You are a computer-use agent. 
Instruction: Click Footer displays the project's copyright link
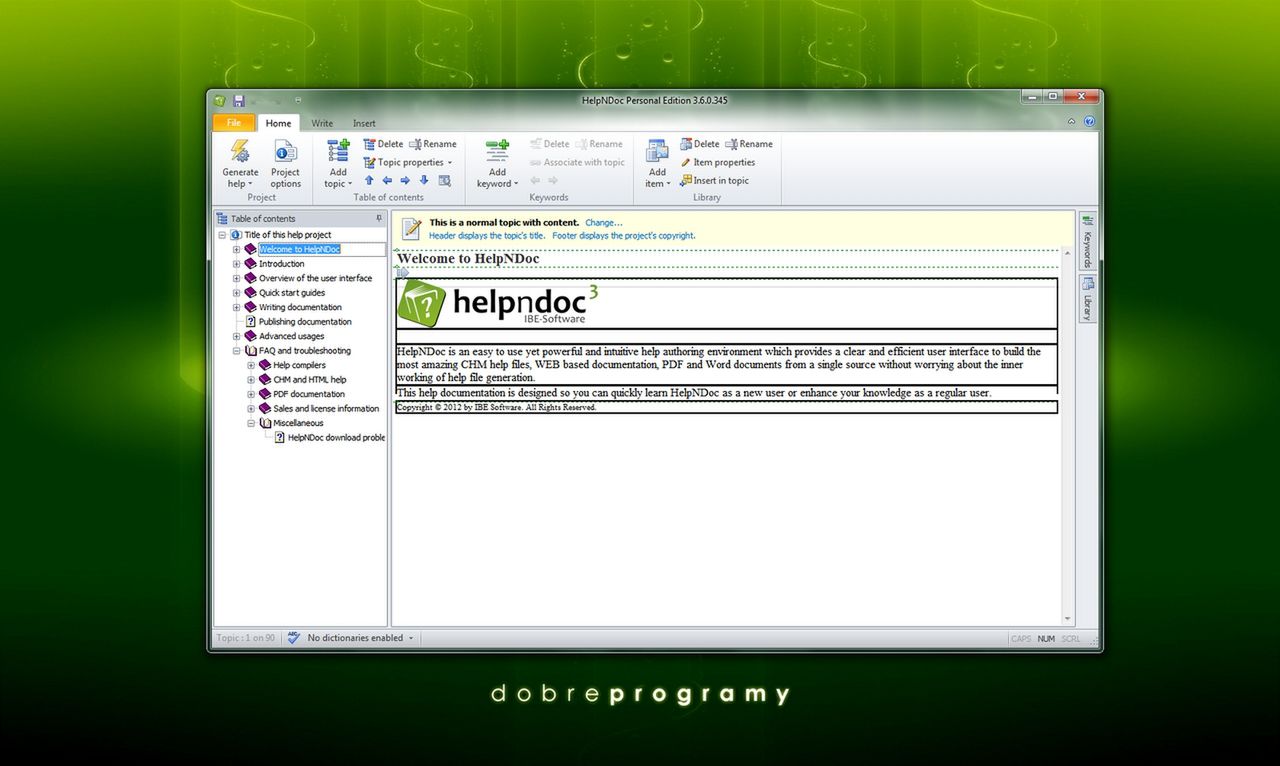[624, 236]
